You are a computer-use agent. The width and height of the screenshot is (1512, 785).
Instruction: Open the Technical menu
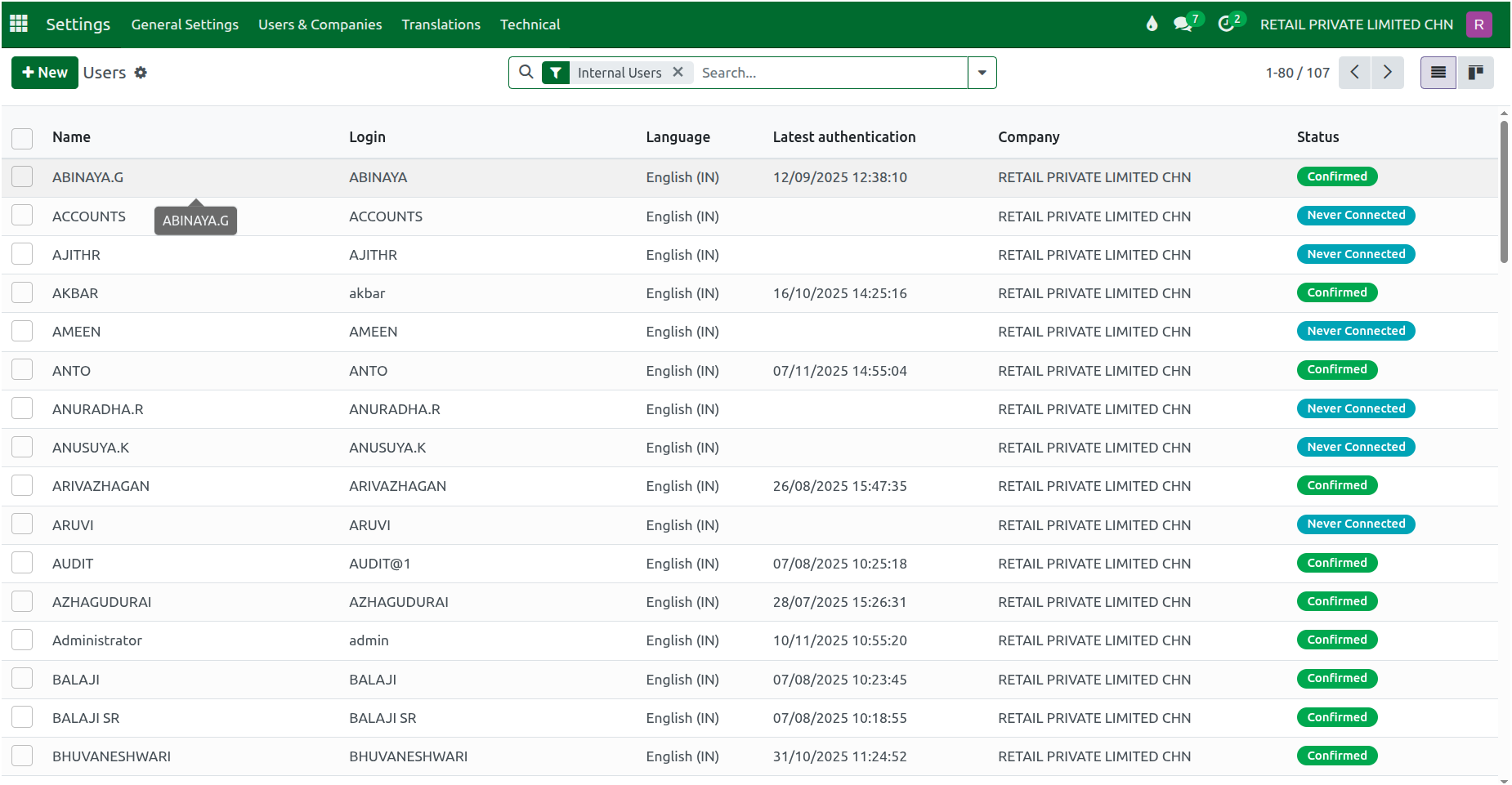tap(530, 24)
